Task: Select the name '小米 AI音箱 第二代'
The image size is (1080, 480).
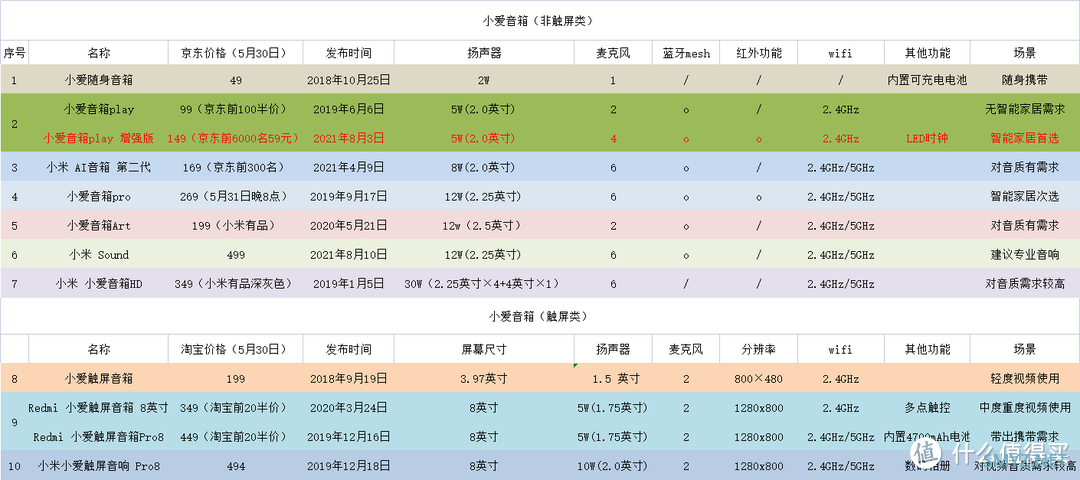Action: coord(98,167)
